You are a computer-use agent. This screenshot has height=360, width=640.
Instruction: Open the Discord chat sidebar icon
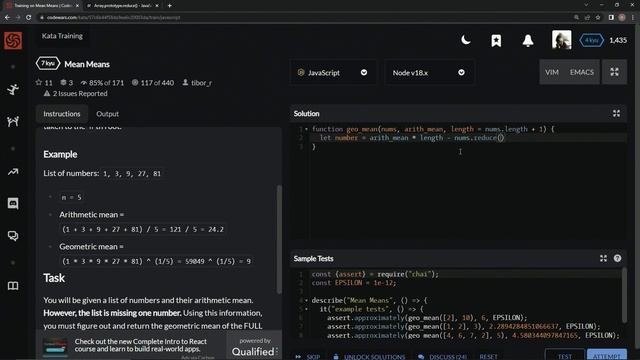tap(13, 203)
